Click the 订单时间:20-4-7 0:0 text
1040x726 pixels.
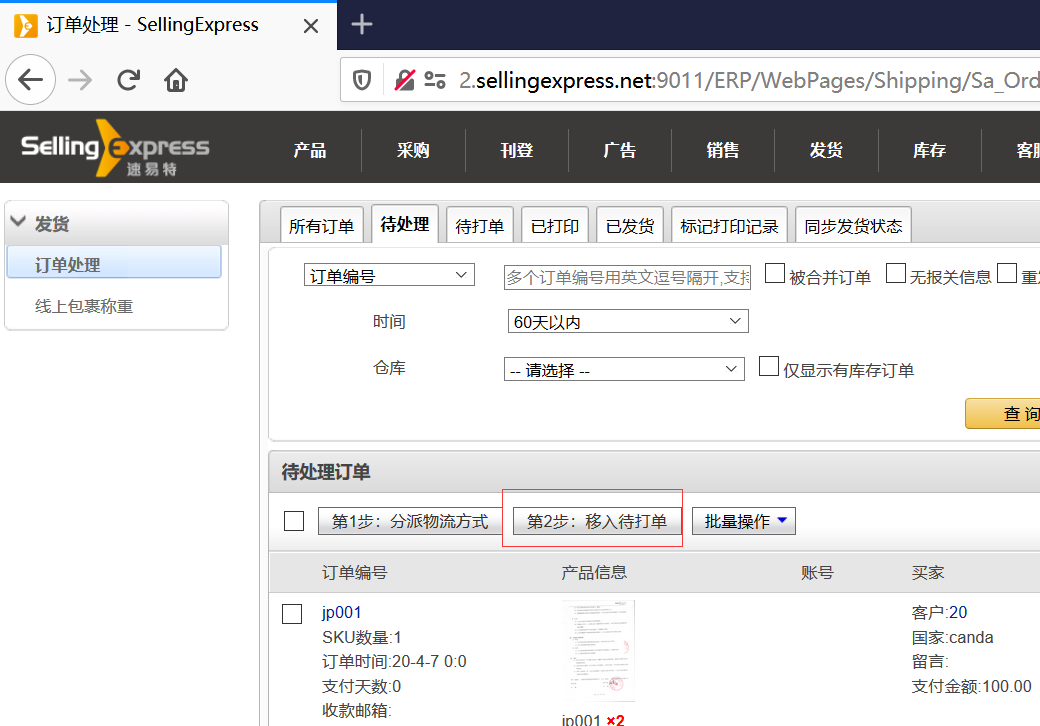point(394,661)
